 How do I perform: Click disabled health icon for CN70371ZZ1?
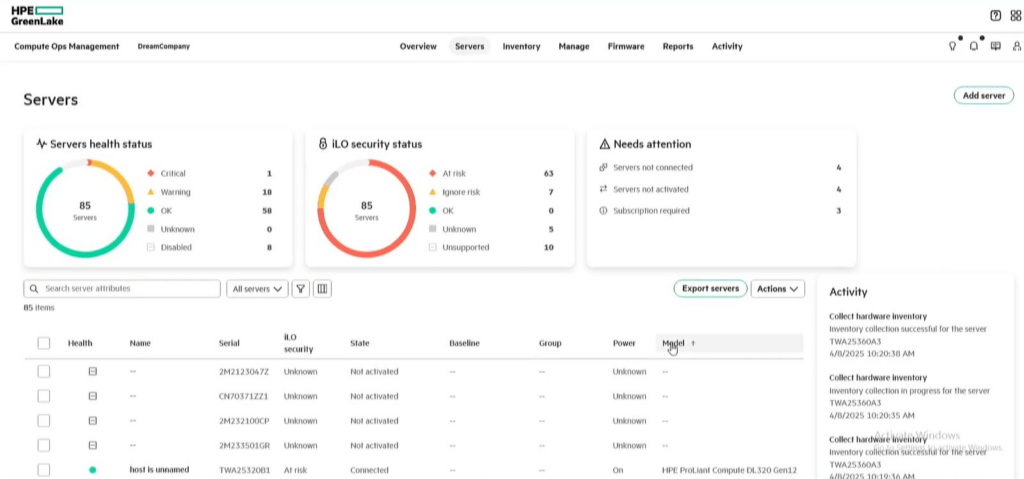[93, 396]
